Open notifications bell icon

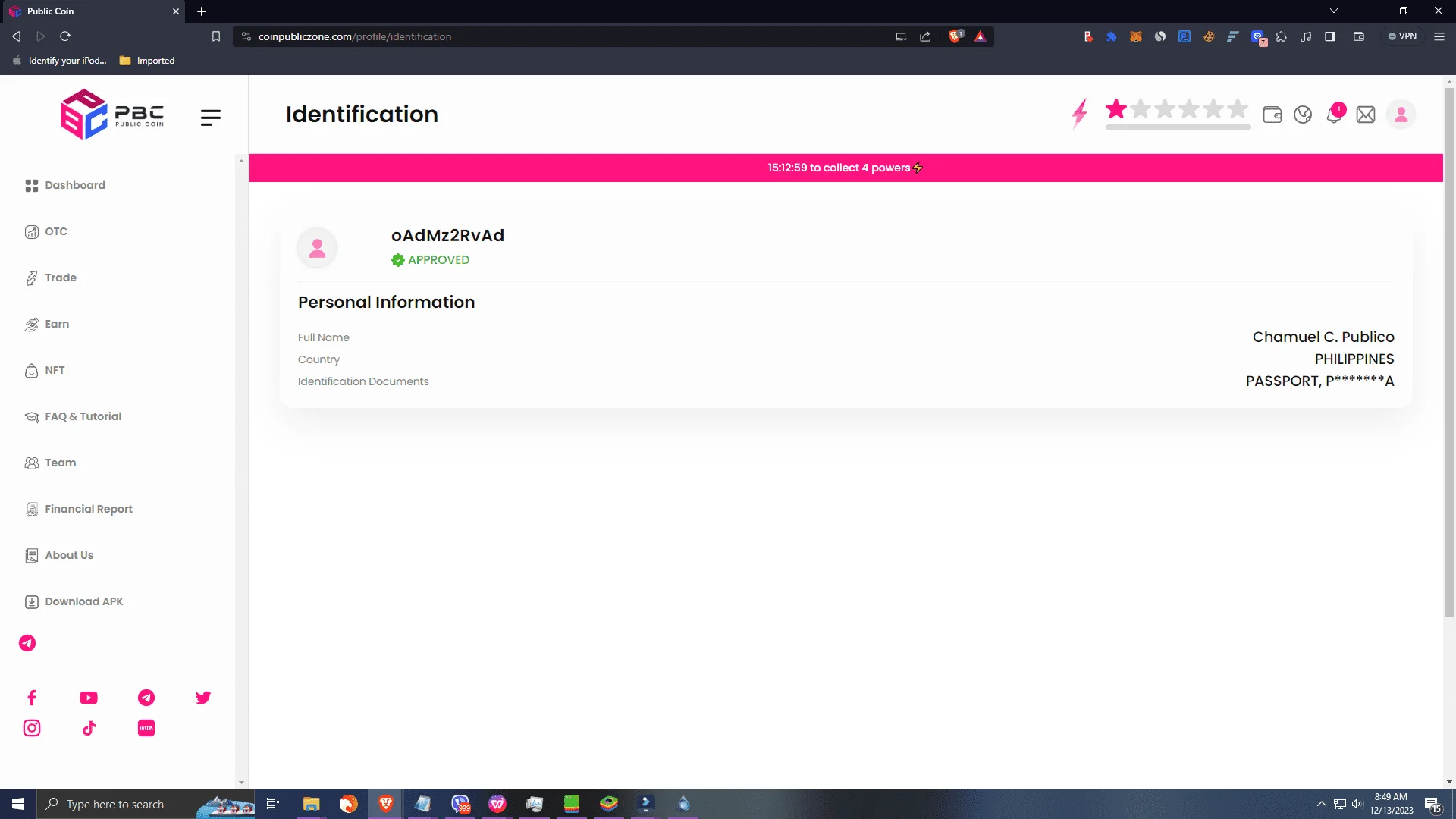tap(1334, 115)
